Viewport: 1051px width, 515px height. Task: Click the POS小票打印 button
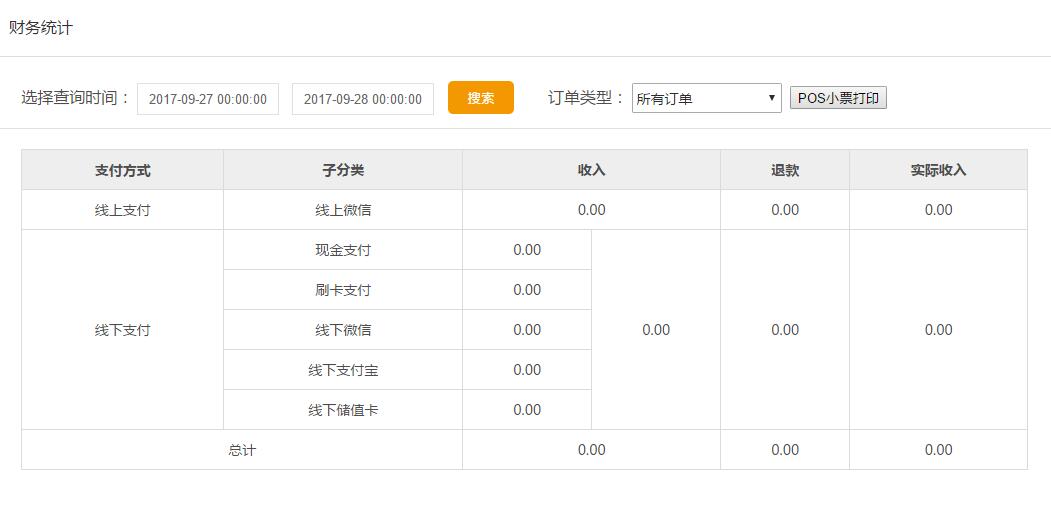(838, 98)
